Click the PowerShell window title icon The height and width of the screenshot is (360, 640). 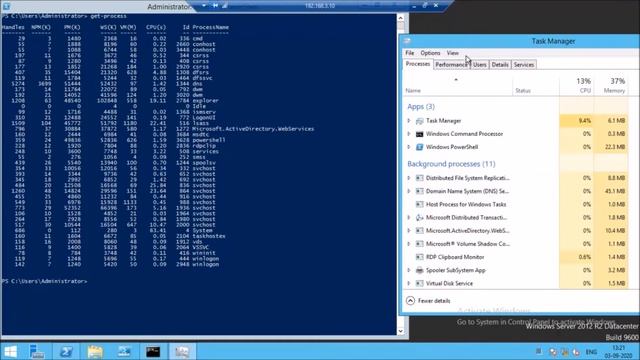[6, 6]
